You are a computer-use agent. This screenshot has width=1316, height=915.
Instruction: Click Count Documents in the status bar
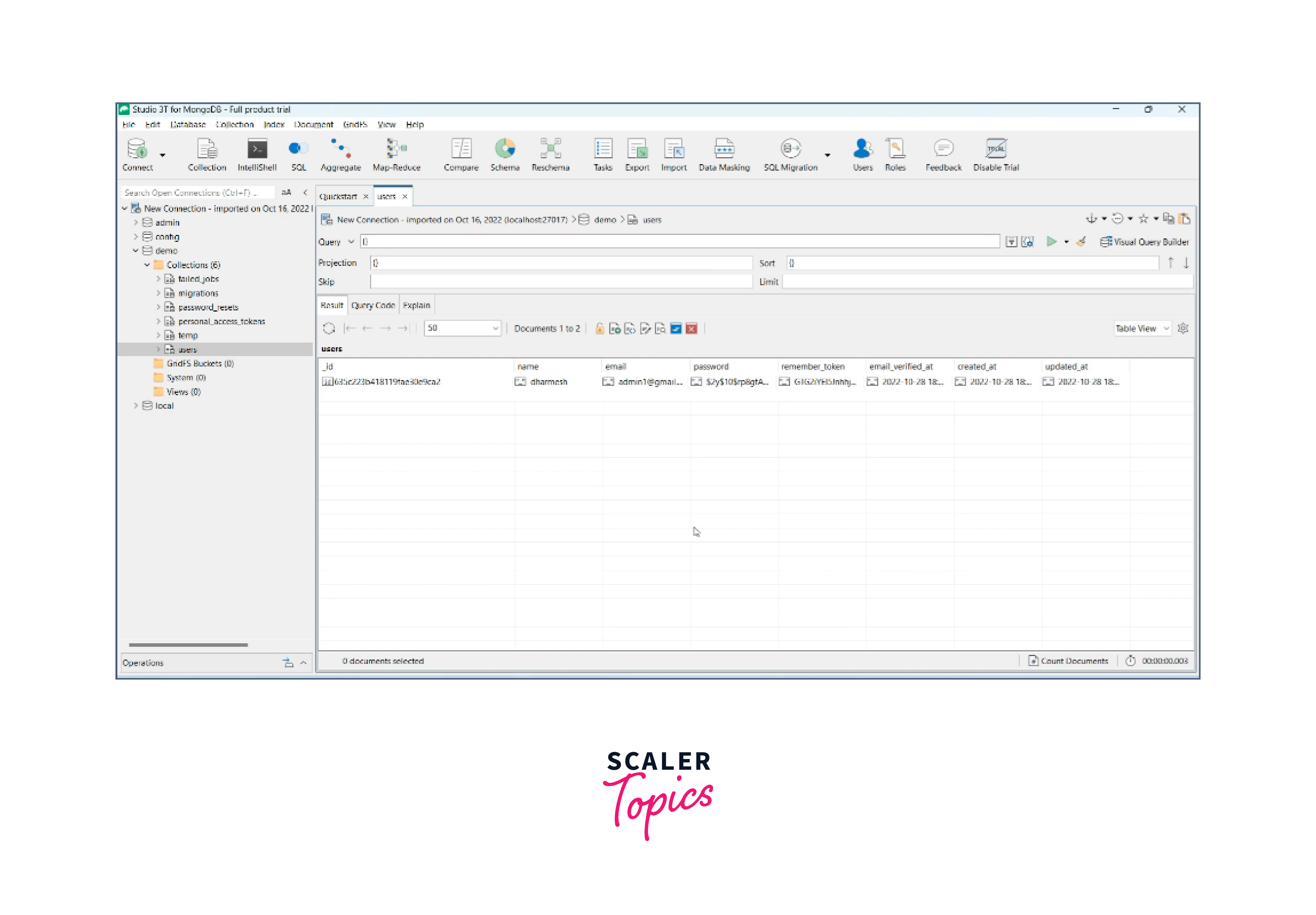pyautogui.click(x=1068, y=661)
